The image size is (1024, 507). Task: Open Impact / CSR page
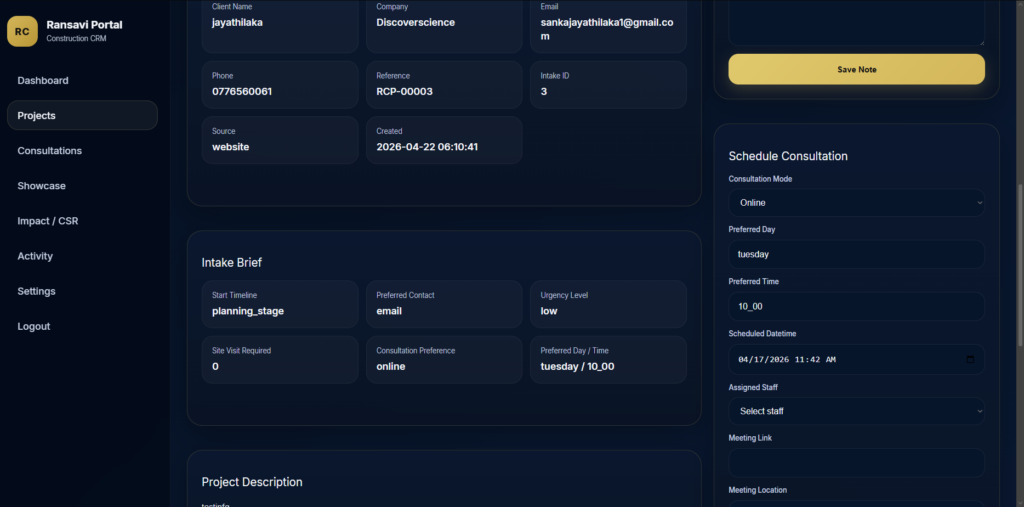pos(47,221)
